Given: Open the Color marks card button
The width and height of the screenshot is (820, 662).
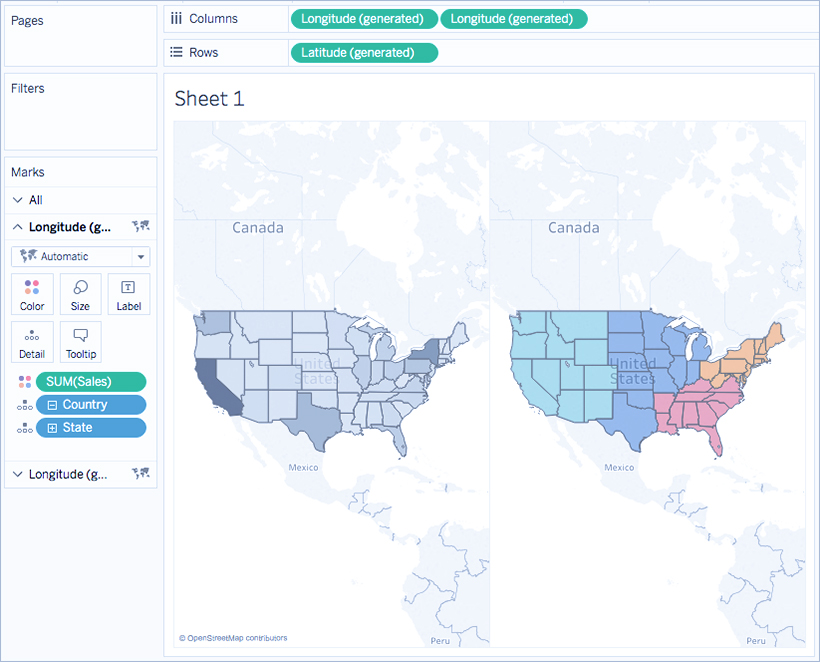Looking at the screenshot, I should 32,294.
